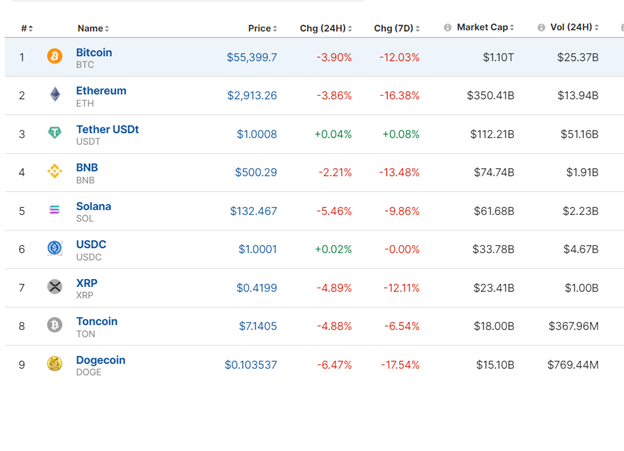
Task: Sort by rank number column
Action: coord(26,28)
